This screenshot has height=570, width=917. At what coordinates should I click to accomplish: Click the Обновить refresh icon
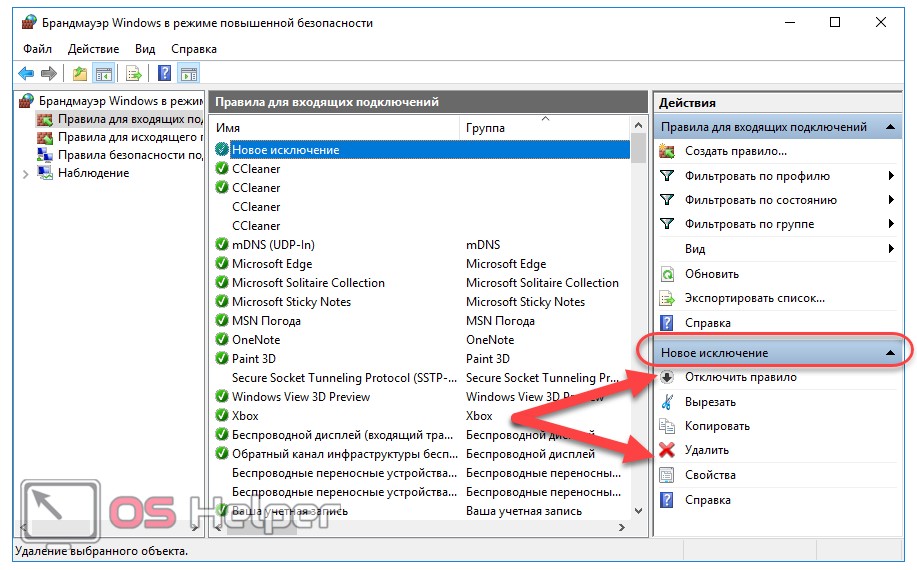click(x=667, y=274)
